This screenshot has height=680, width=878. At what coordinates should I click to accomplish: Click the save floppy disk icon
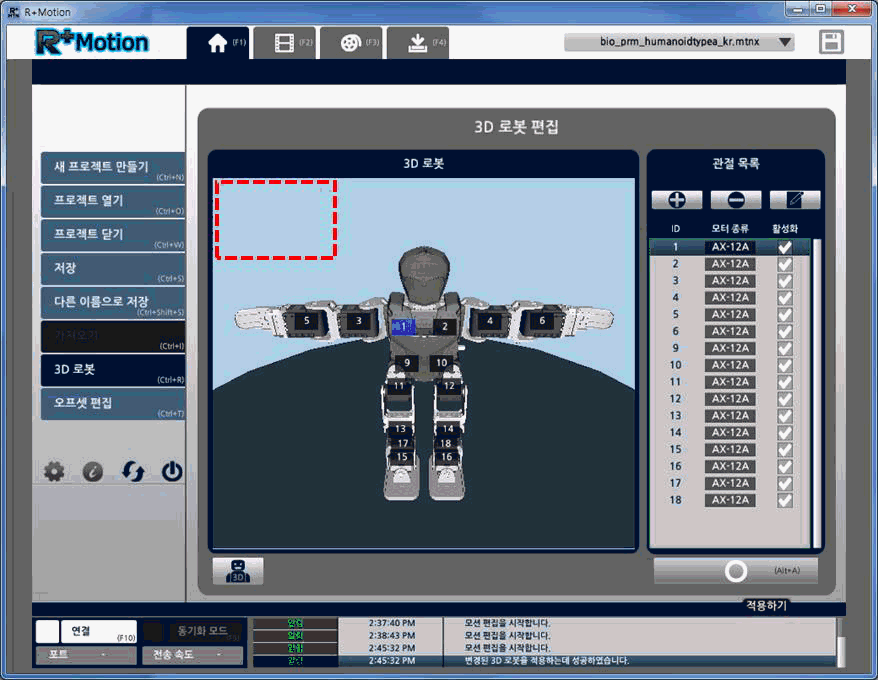point(831,42)
